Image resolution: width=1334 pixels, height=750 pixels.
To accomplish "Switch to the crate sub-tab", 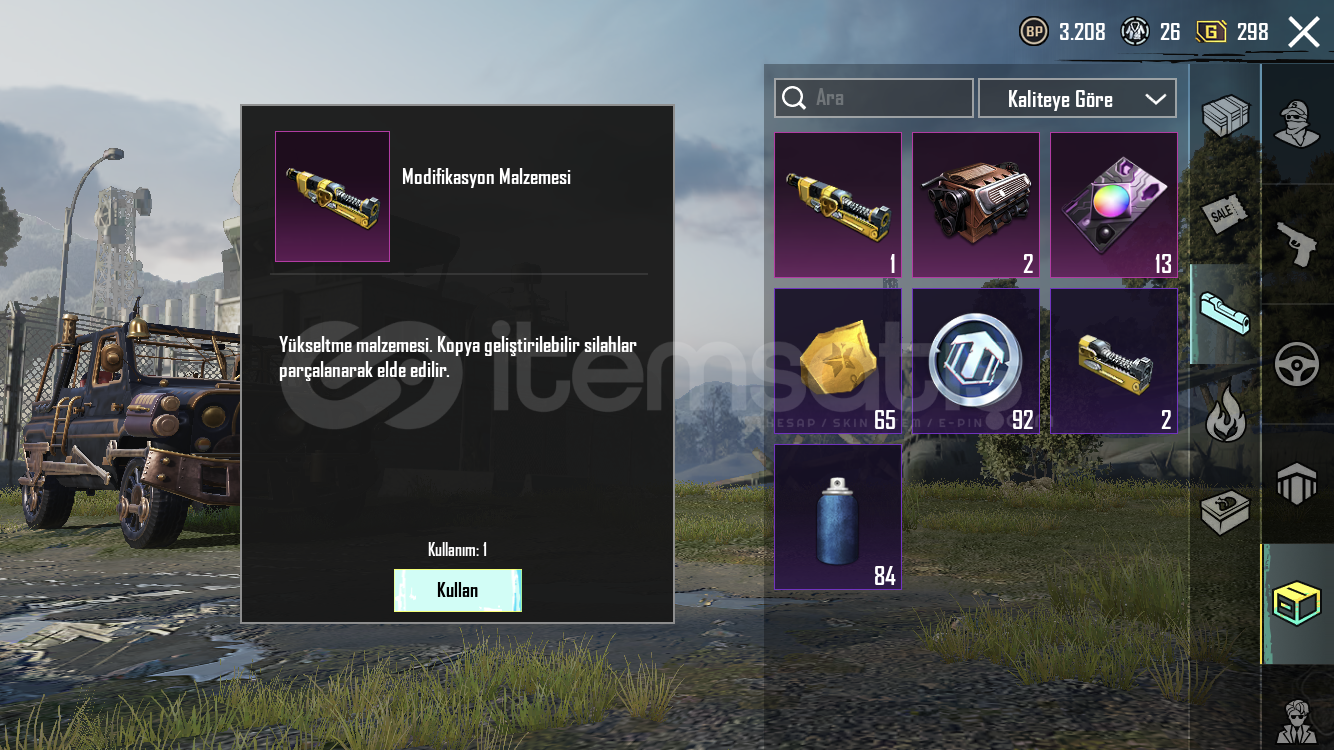I will (1225, 116).
